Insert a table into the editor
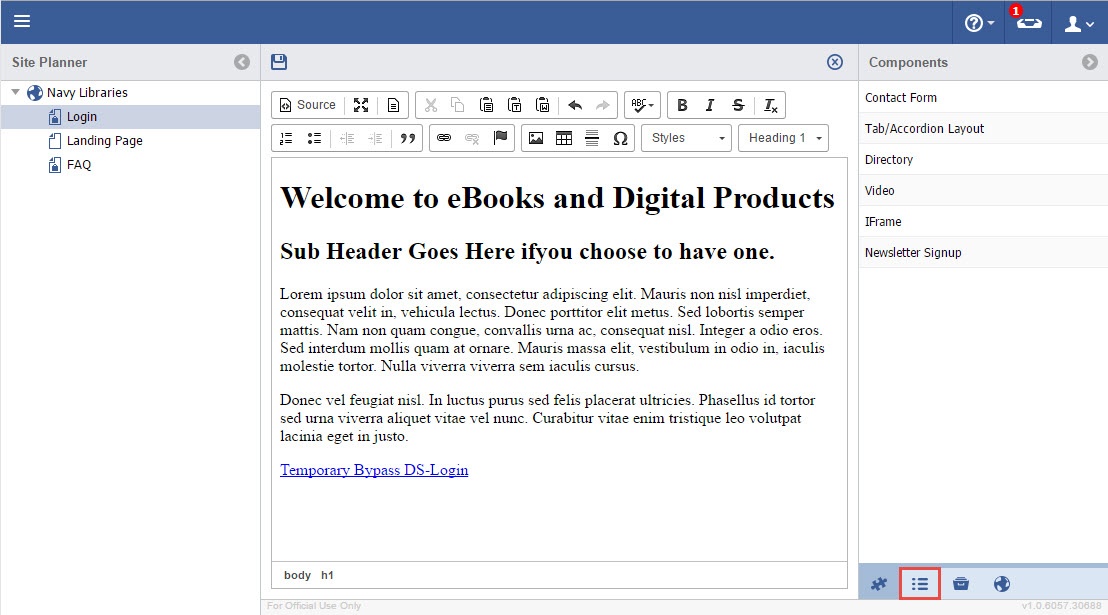The image size is (1108, 615). coord(564,138)
